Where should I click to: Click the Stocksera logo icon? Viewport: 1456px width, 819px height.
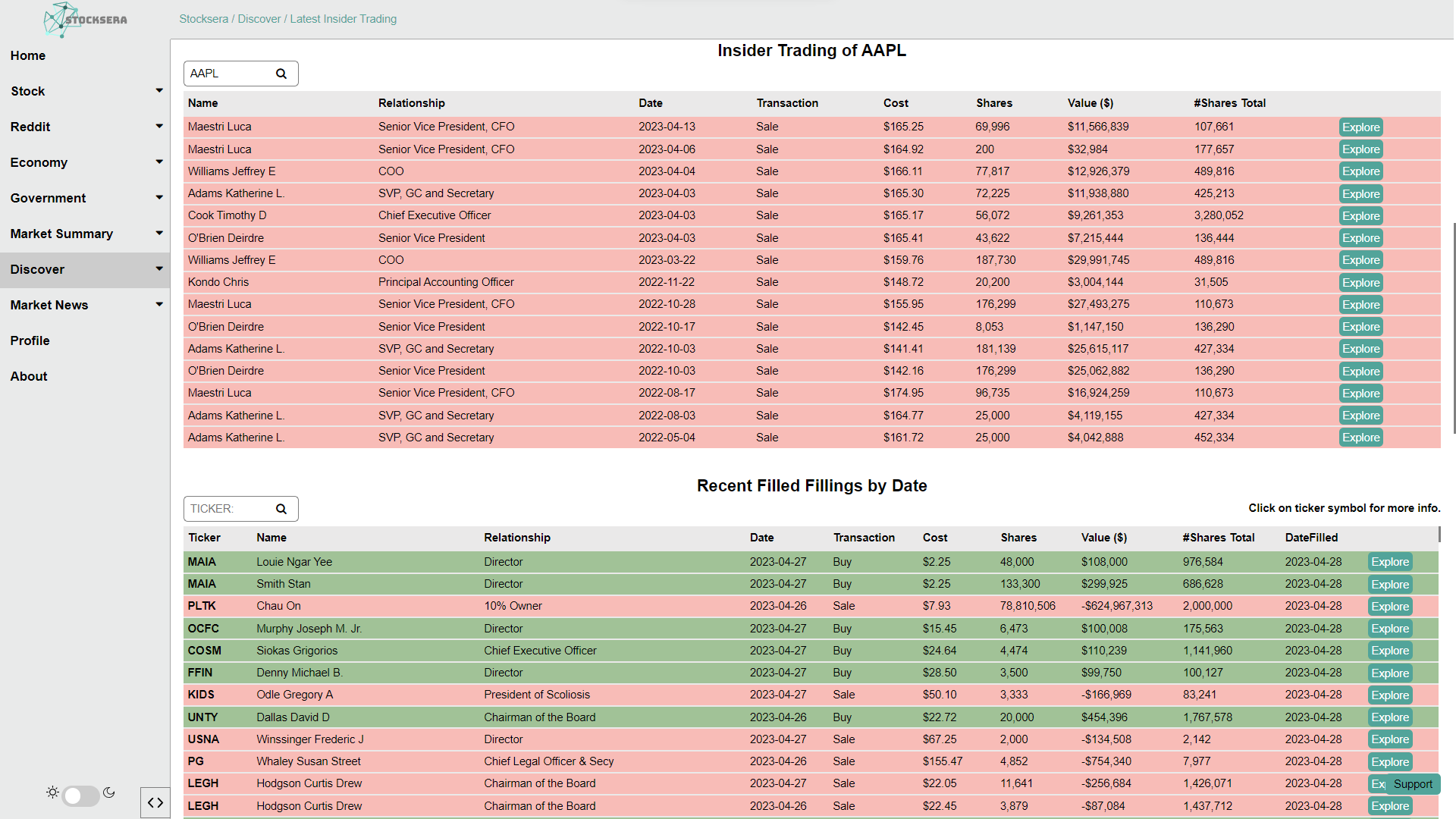click(x=61, y=20)
